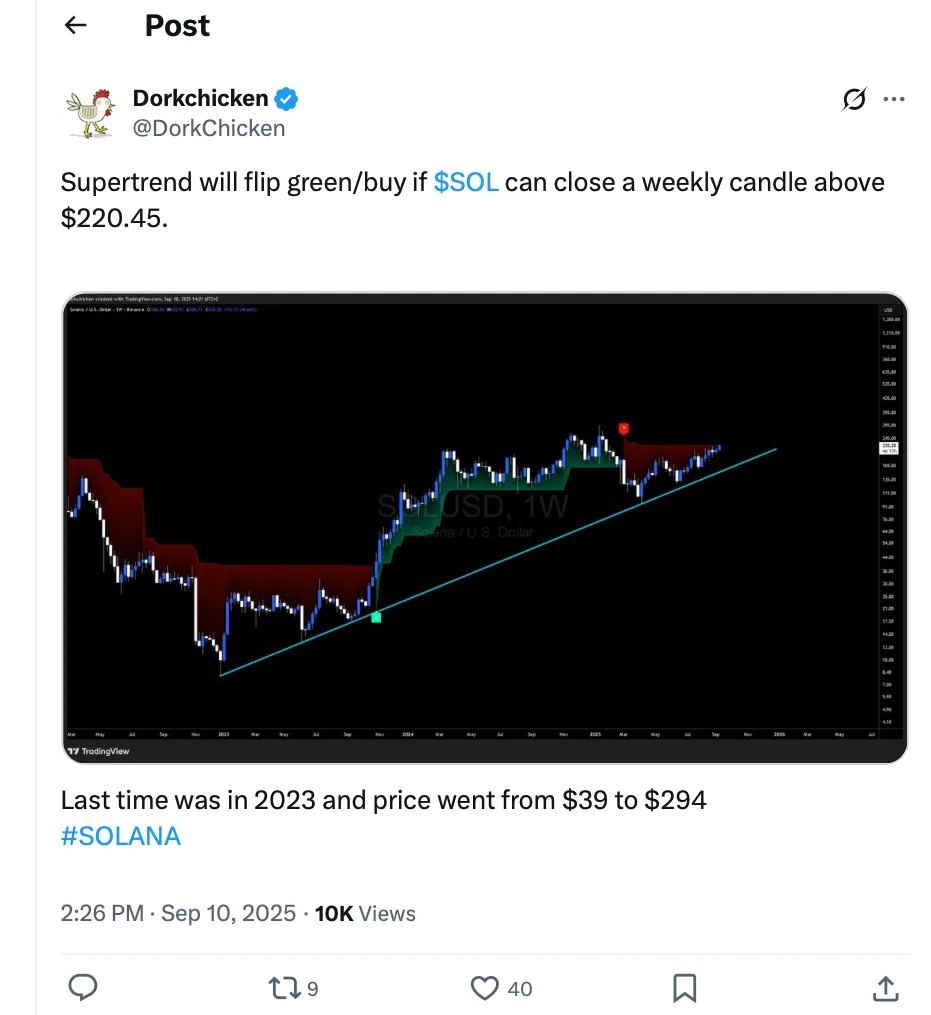Open the share menu icon
The height and width of the screenshot is (1015, 931).
point(885,988)
